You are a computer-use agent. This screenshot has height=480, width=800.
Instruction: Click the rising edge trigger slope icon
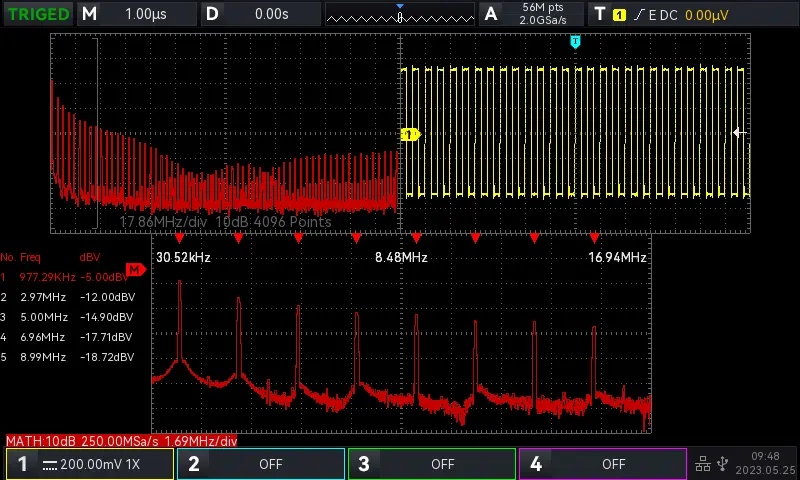point(639,14)
